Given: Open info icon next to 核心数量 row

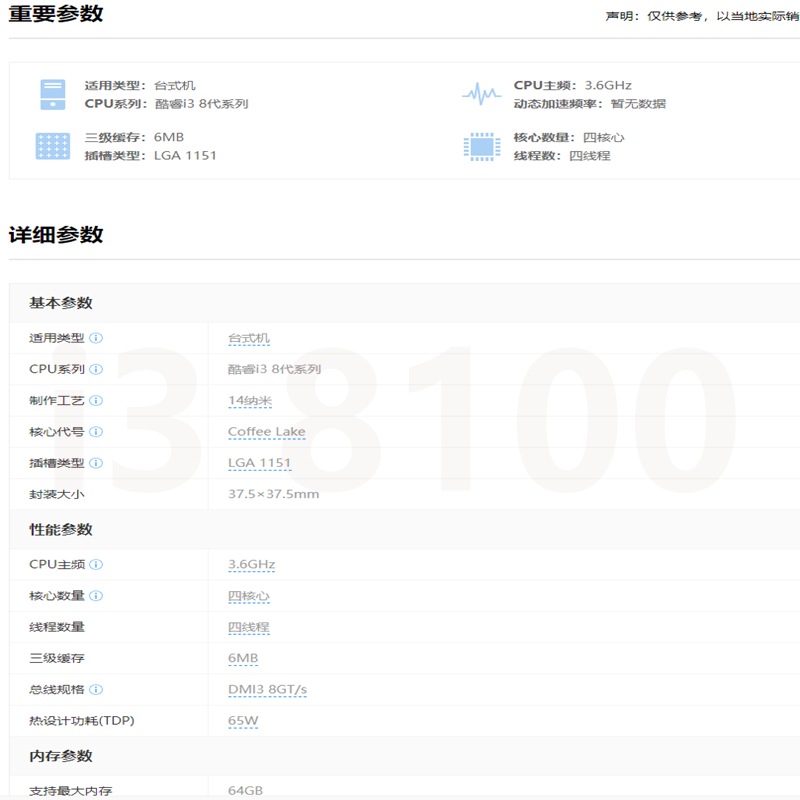Looking at the screenshot, I should point(96,595).
